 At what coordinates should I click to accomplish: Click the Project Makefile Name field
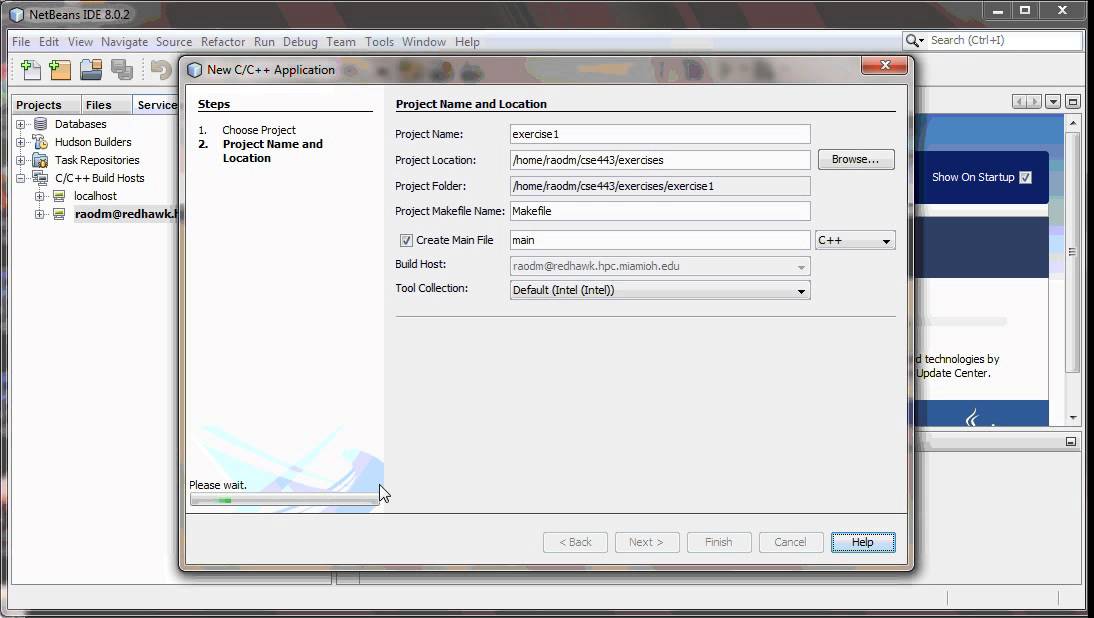tap(660, 211)
